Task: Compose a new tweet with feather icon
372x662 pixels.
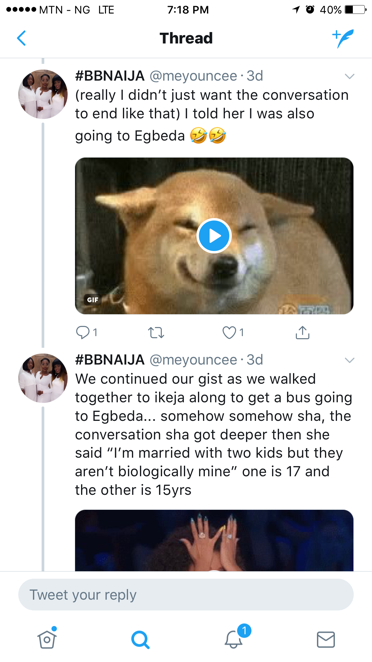Action: coord(343,38)
